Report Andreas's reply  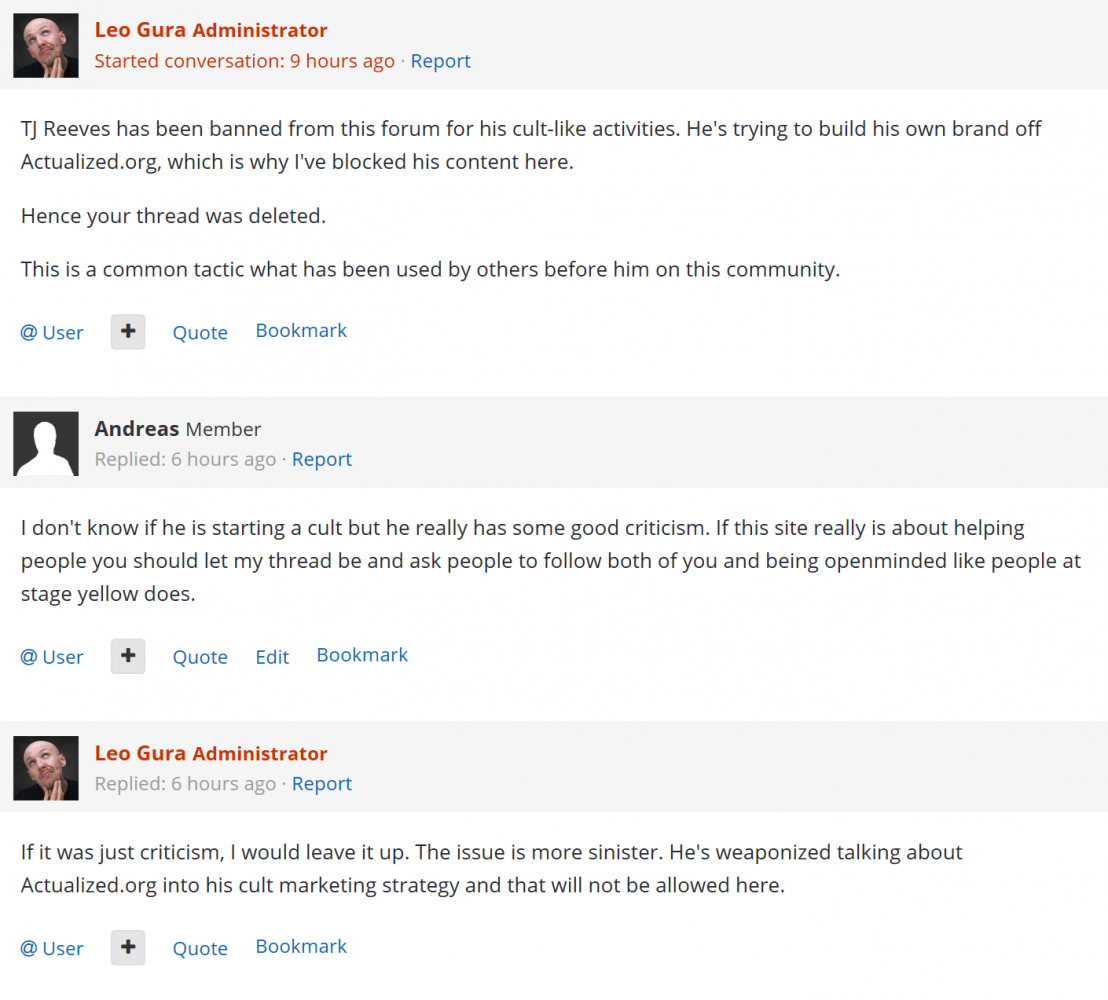pos(321,459)
